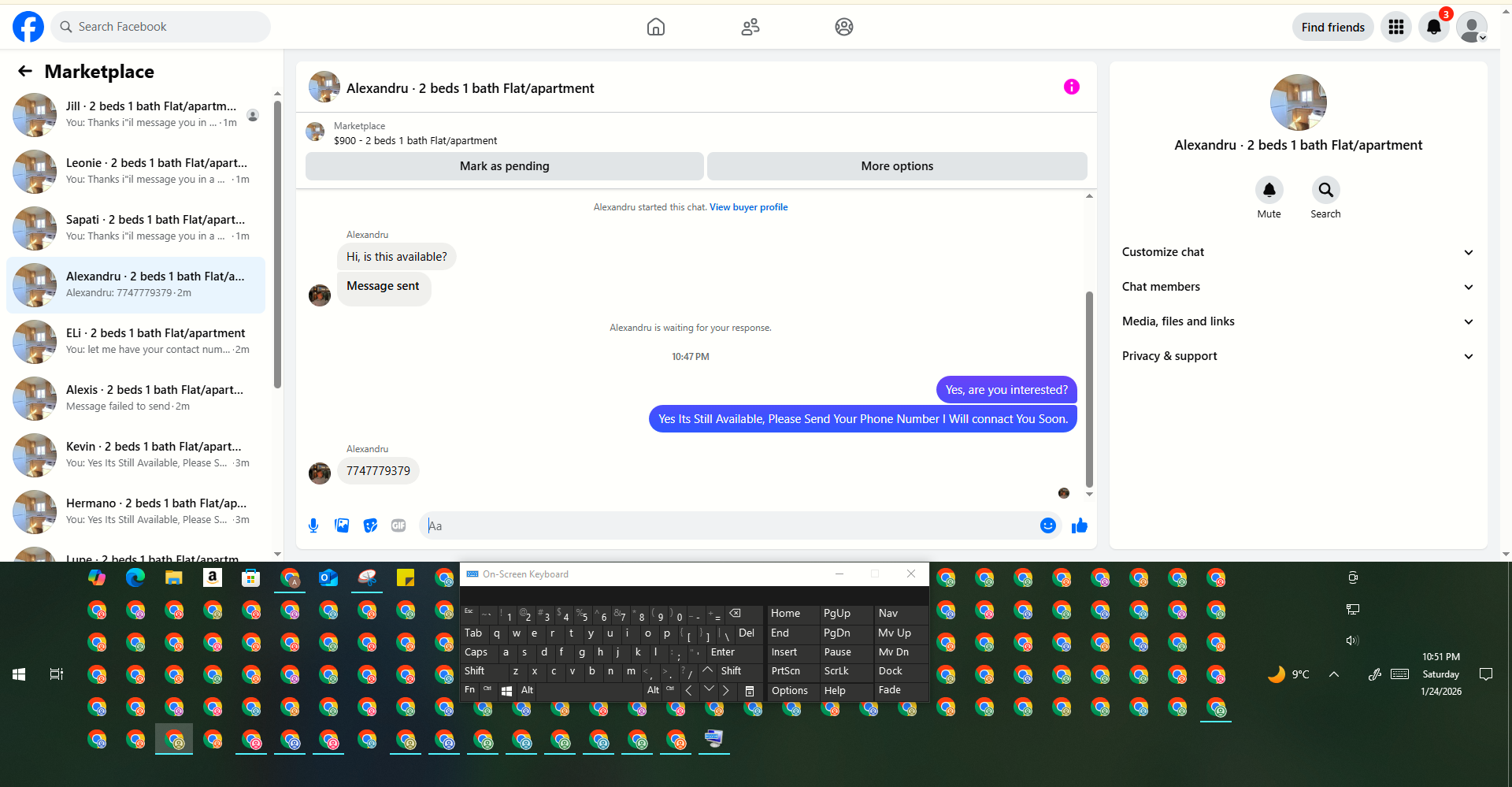The image size is (1512, 787).
Task: Click the attach photo icon
Action: 342,525
